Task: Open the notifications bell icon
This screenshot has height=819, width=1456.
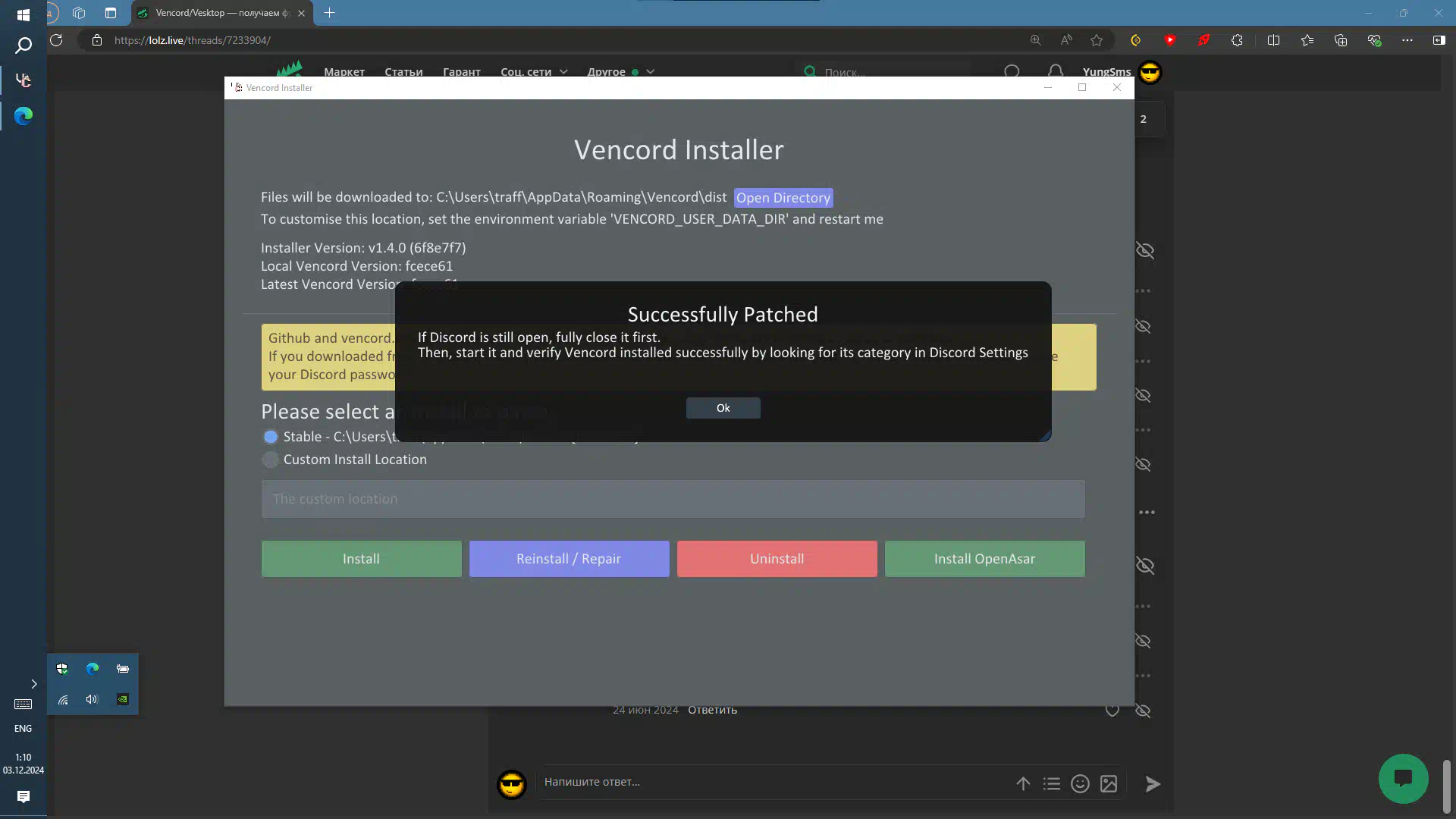Action: pyautogui.click(x=1055, y=72)
